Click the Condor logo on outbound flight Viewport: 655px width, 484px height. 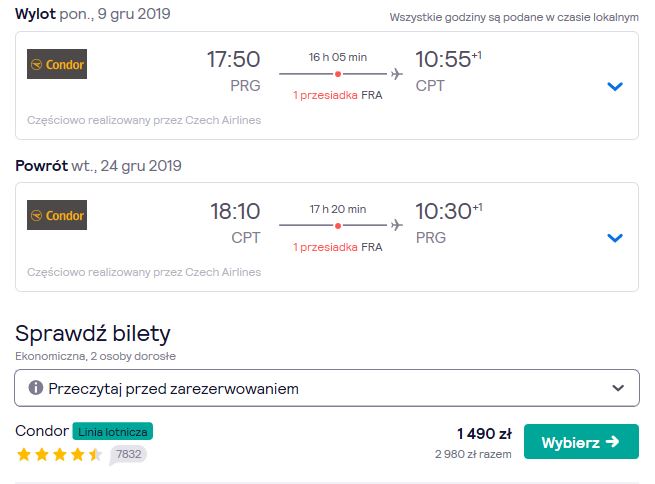(57, 64)
